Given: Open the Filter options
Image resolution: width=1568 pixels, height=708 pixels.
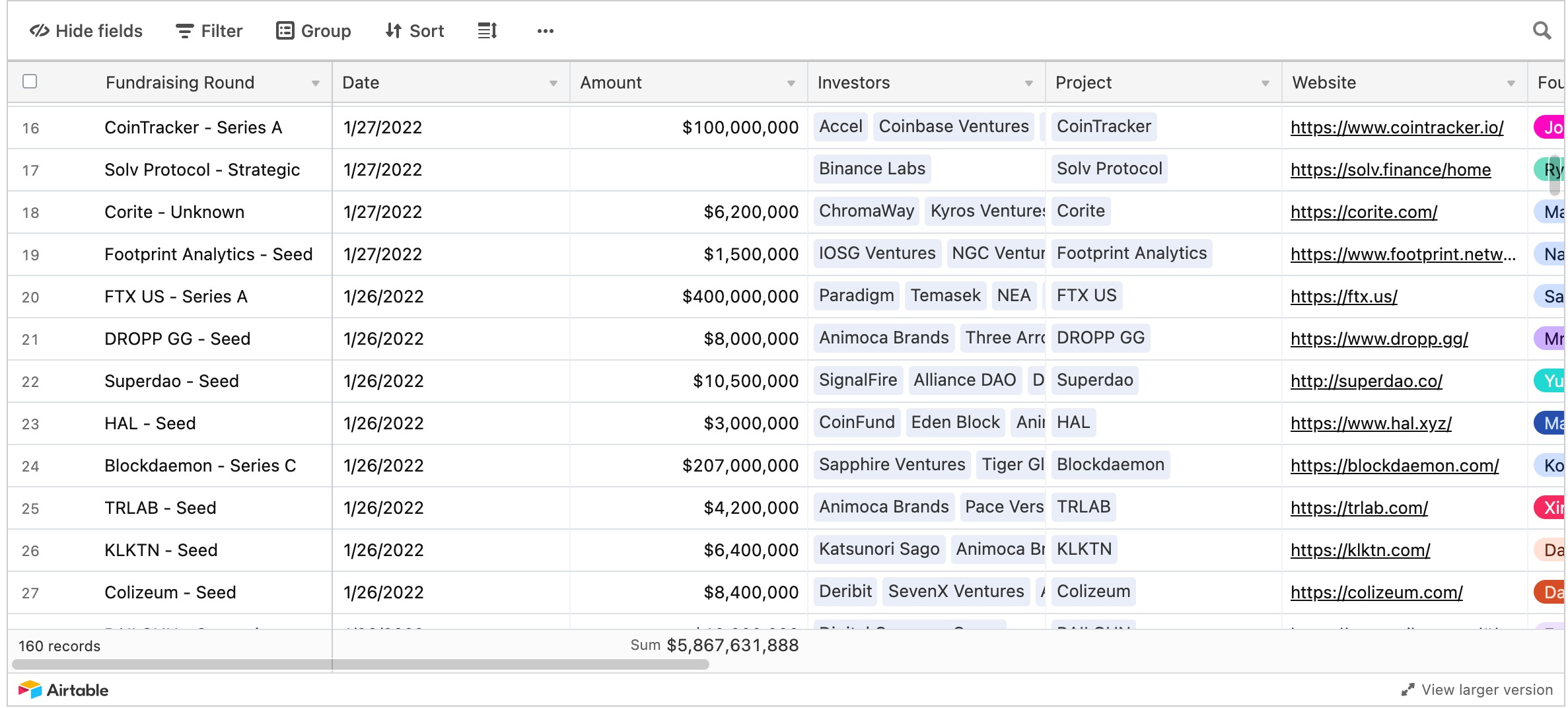Looking at the screenshot, I should click(x=209, y=31).
